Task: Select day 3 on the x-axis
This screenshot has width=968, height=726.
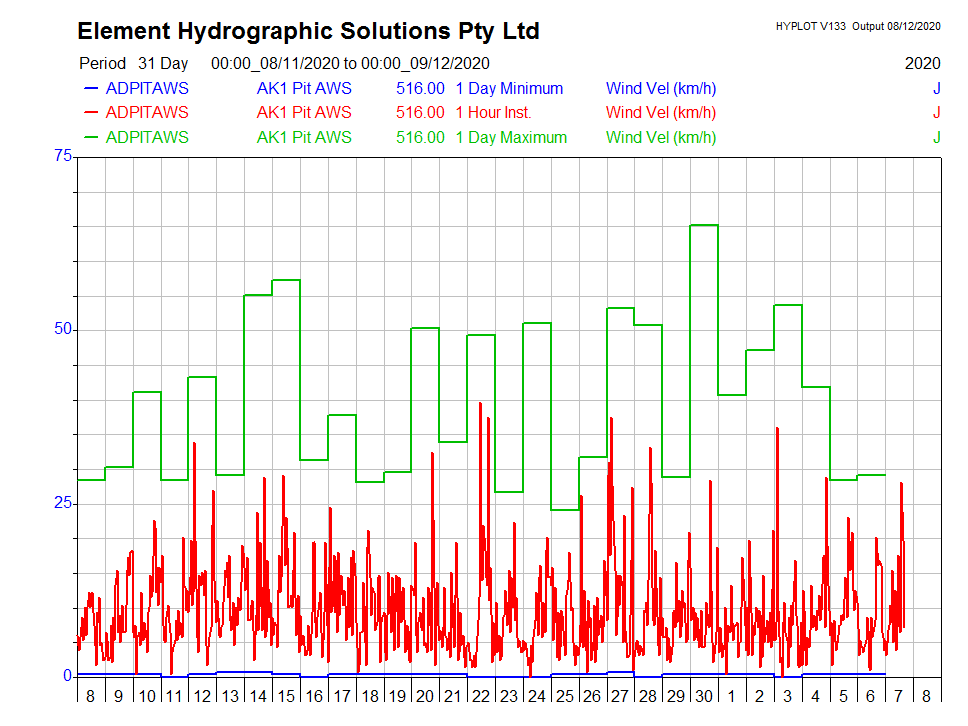Action: coord(787,696)
